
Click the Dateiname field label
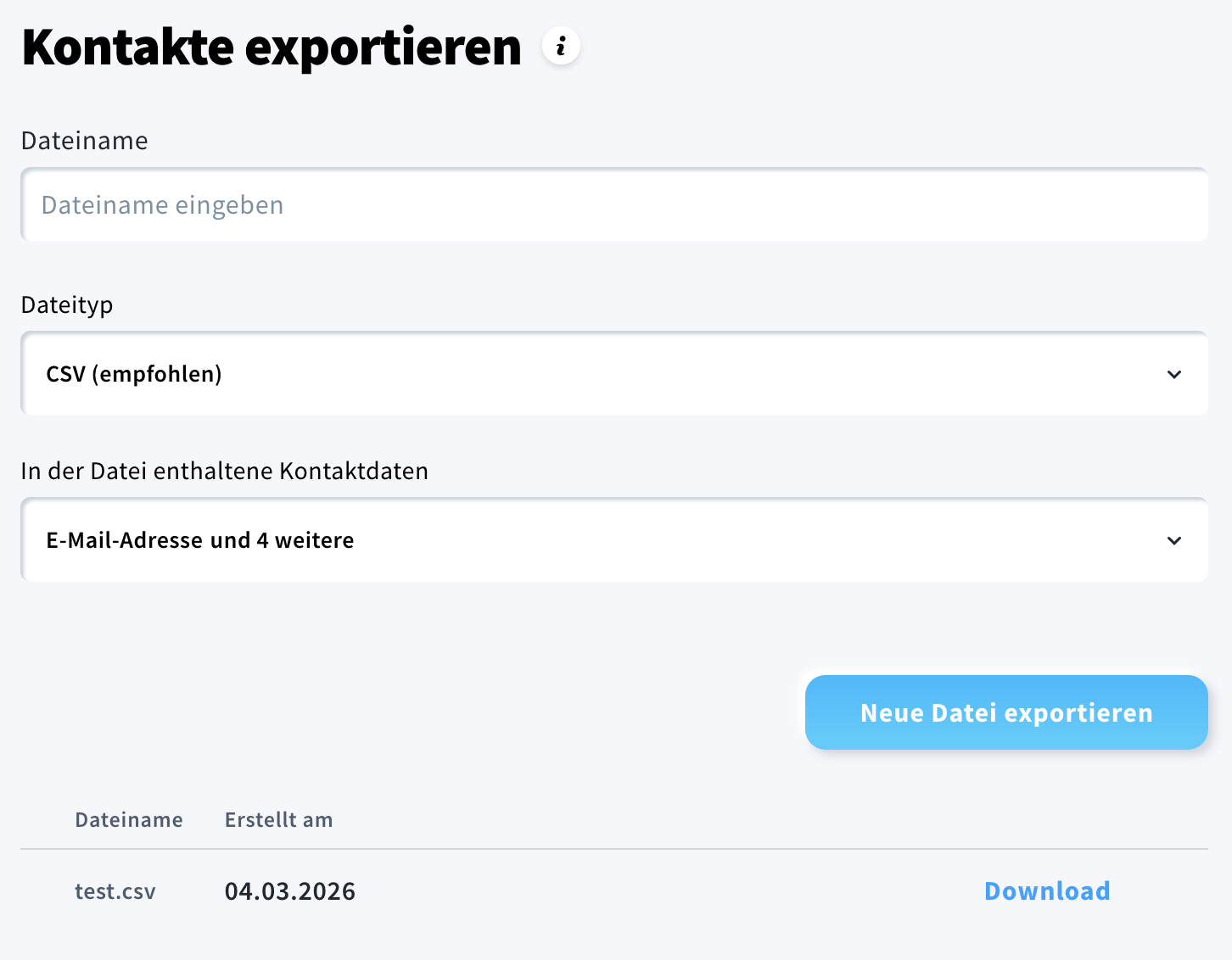84,141
